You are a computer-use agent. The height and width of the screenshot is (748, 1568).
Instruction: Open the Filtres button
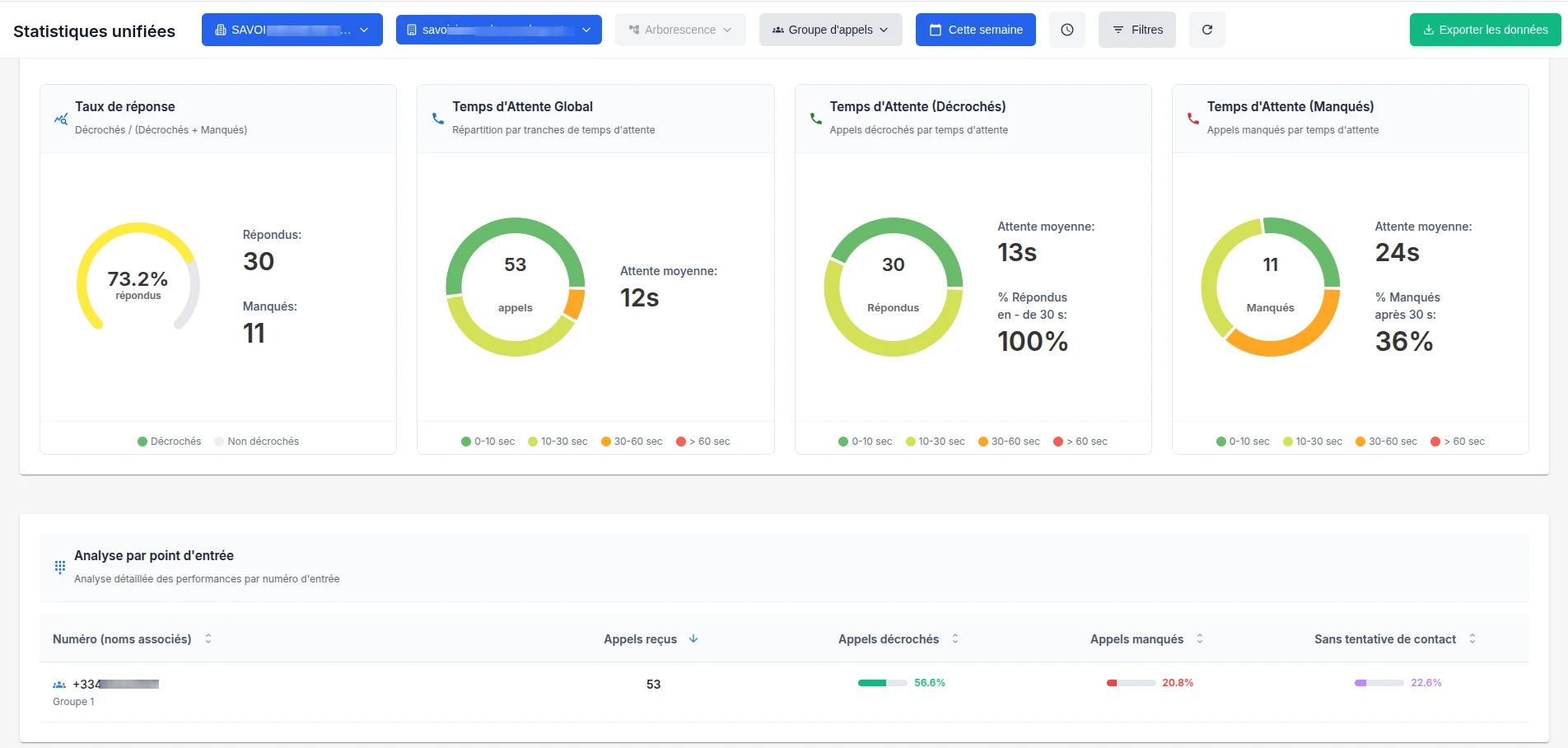pos(1136,30)
